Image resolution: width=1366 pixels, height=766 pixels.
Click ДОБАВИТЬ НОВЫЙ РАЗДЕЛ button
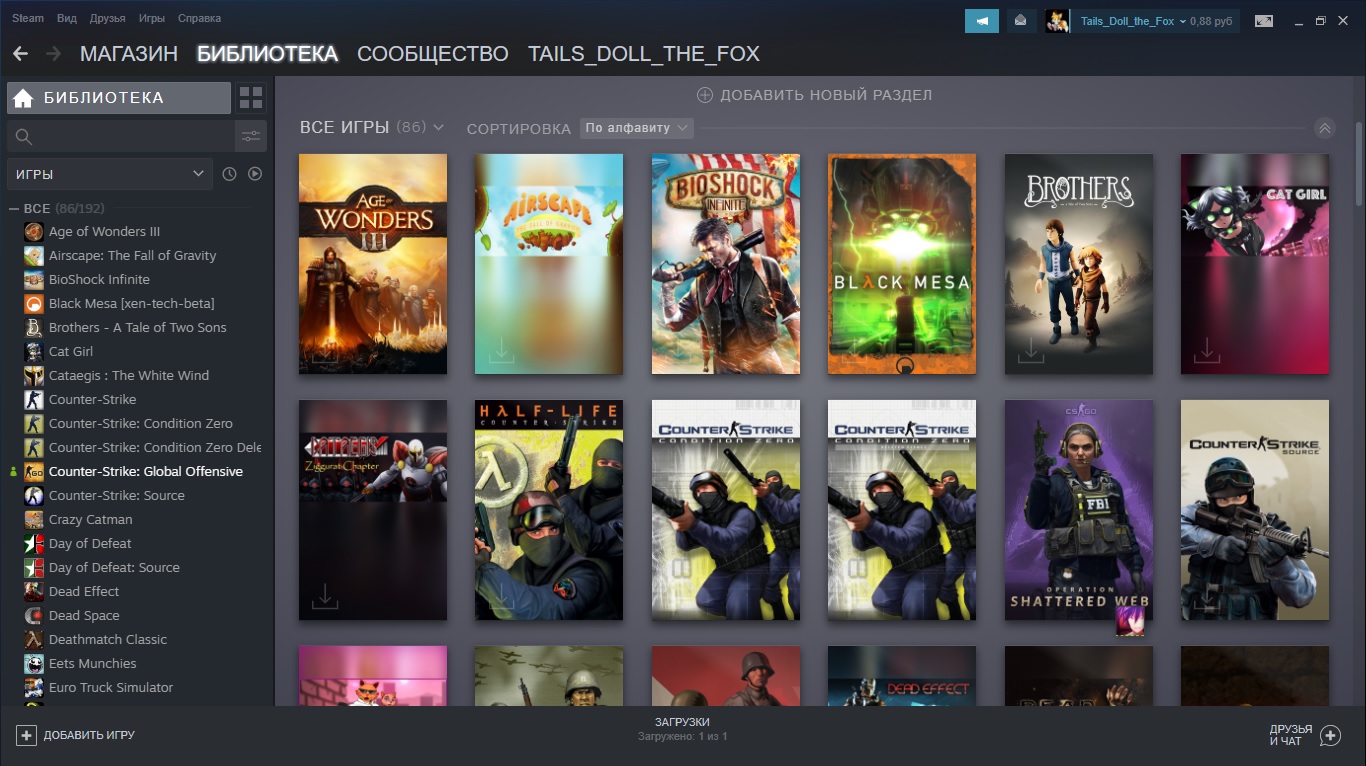coord(814,95)
